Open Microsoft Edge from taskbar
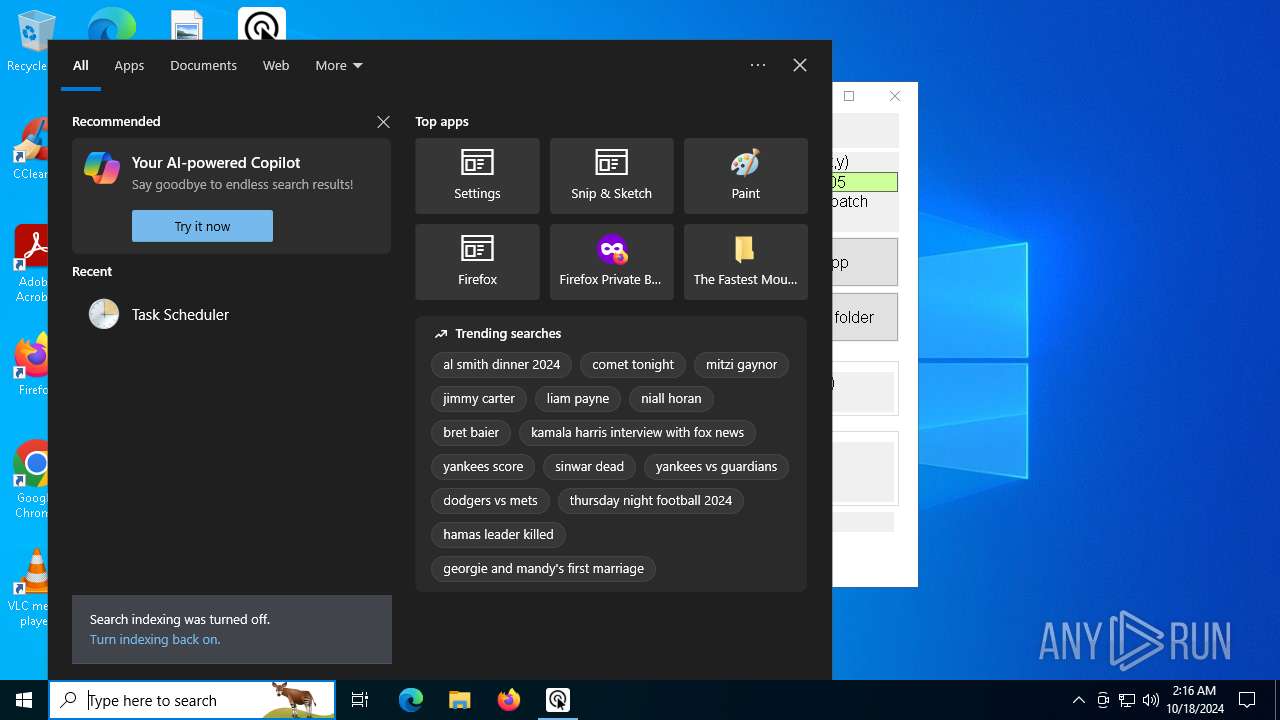This screenshot has height=720, width=1280. (411, 700)
